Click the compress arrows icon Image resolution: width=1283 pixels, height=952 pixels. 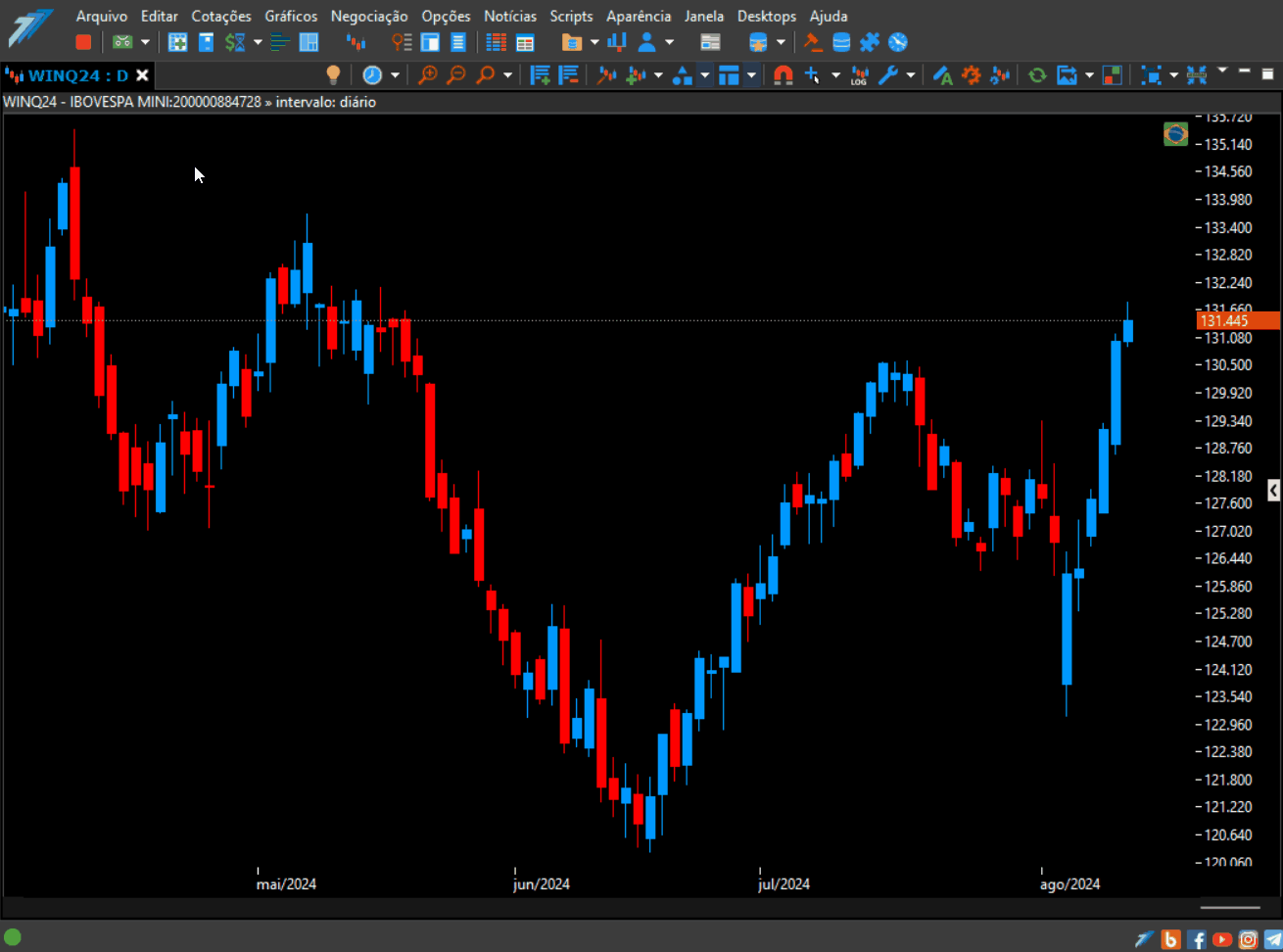coord(1197,74)
